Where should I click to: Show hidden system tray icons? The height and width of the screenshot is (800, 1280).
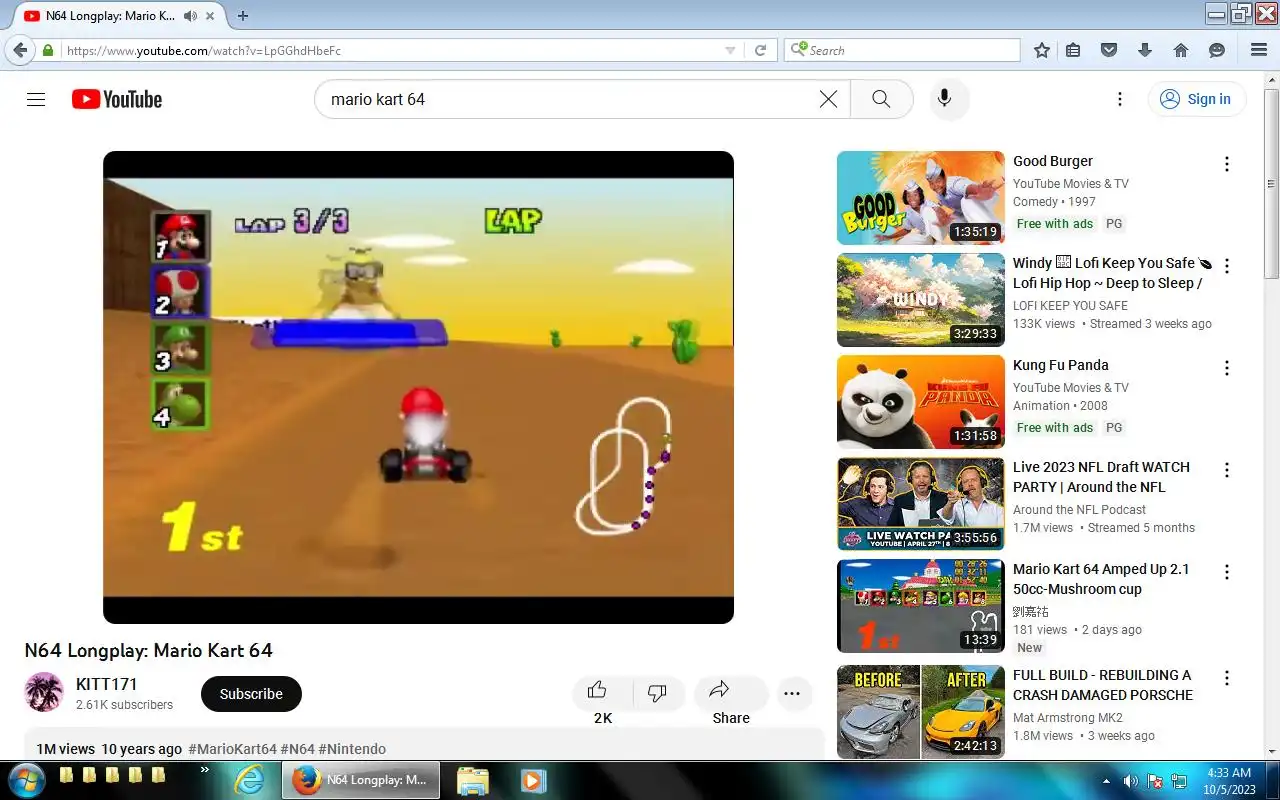tap(1106, 780)
